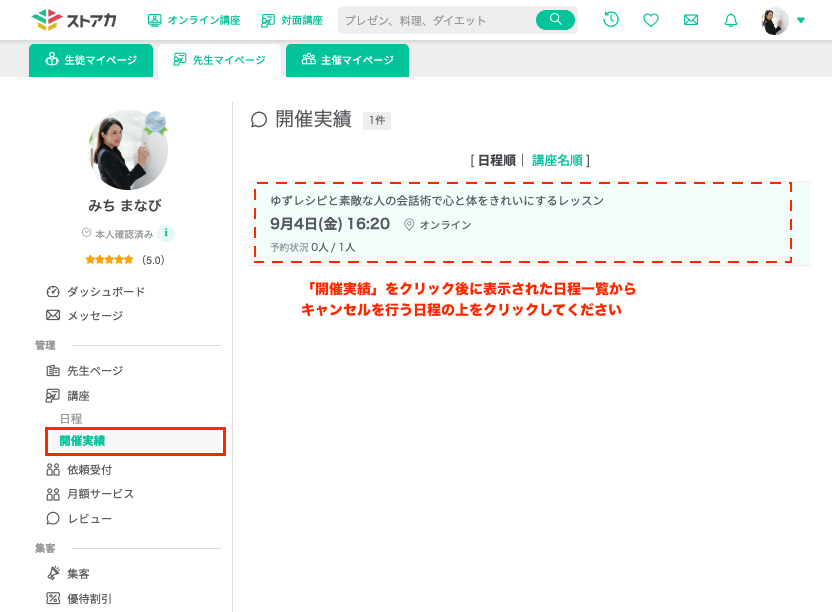Image resolution: width=832 pixels, height=612 pixels.
Task: Open 依頼受付 in the sidebar
Action: tap(79, 470)
